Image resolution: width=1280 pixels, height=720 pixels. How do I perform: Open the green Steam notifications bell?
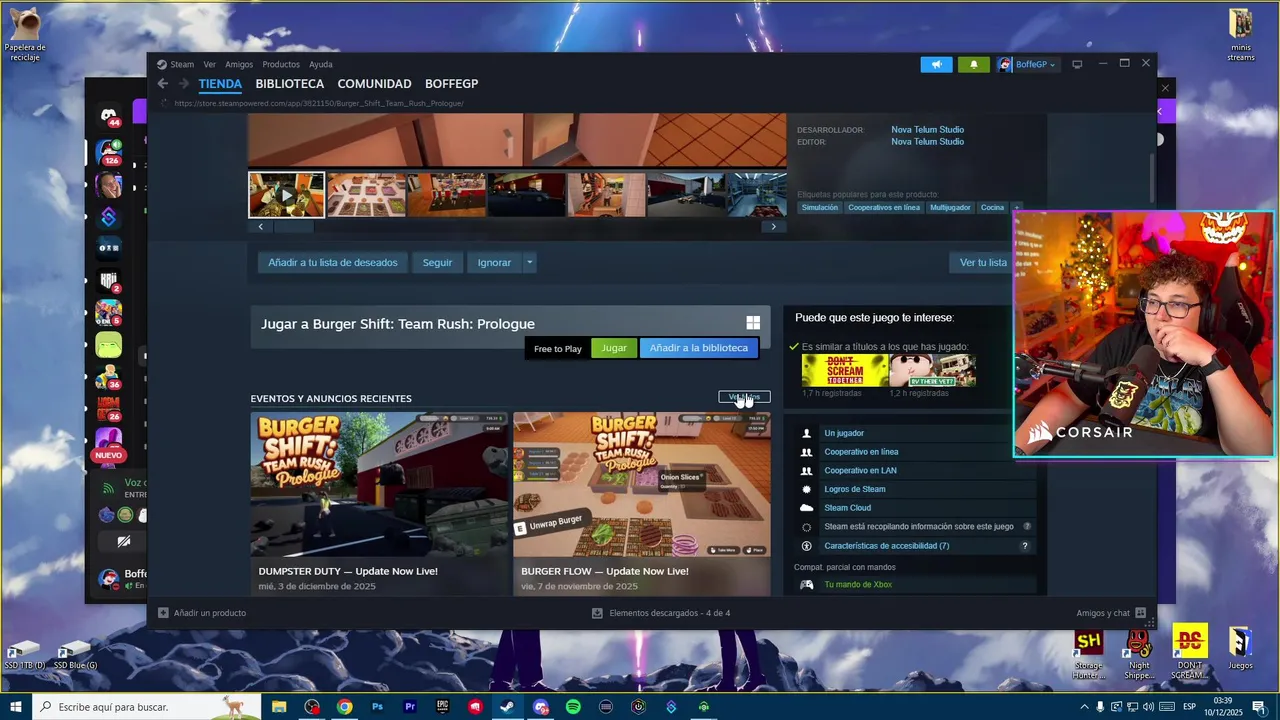(x=974, y=65)
